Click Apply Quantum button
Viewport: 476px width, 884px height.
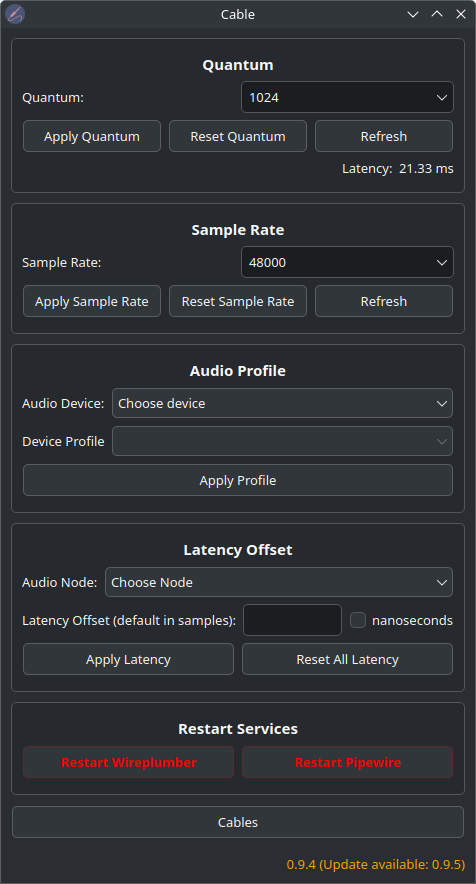[92, 136]
